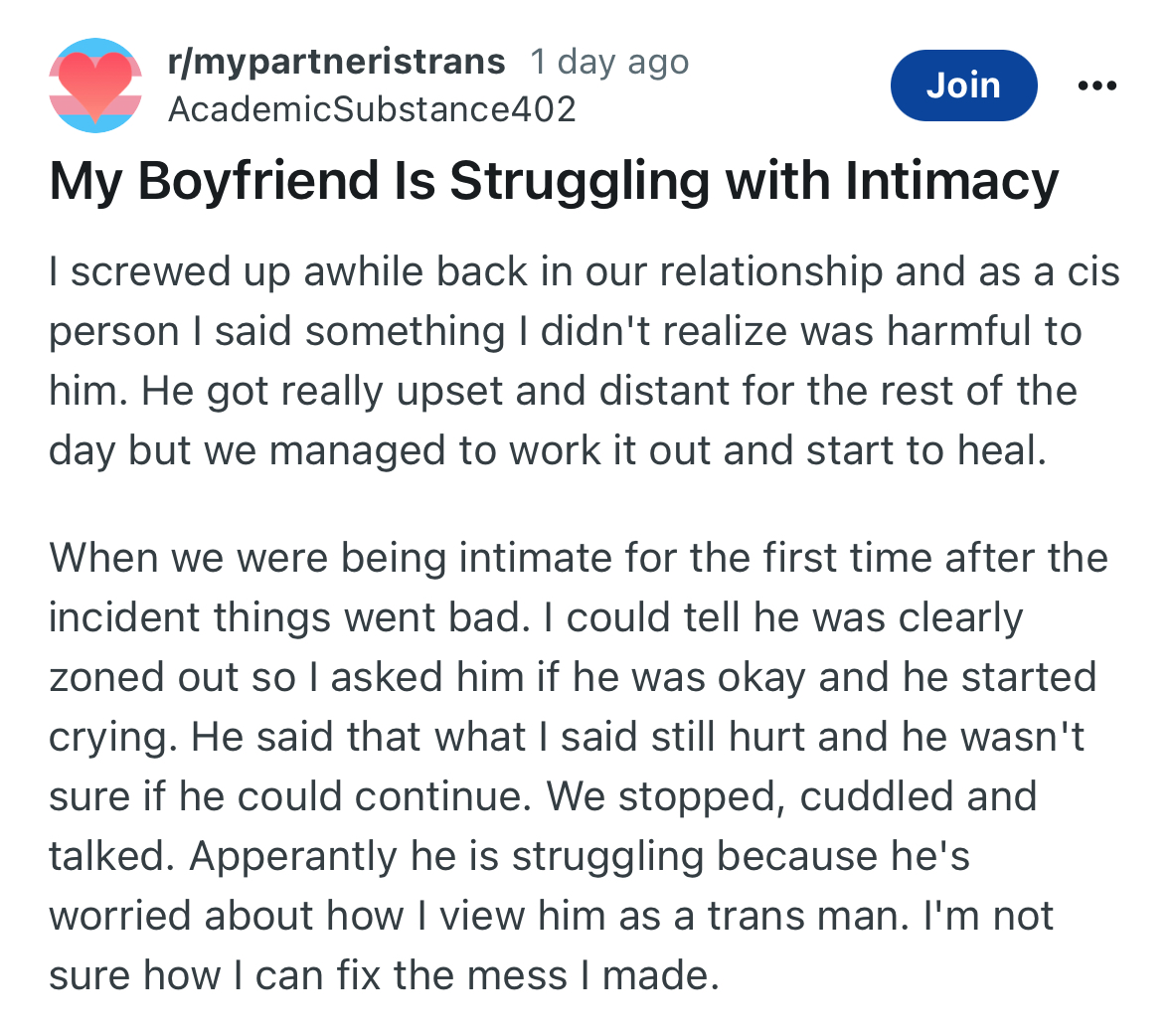The image size is (1172, 1036).
Task: Click the line beginning 'zoned out so I asked'
Action: [573, 678]
